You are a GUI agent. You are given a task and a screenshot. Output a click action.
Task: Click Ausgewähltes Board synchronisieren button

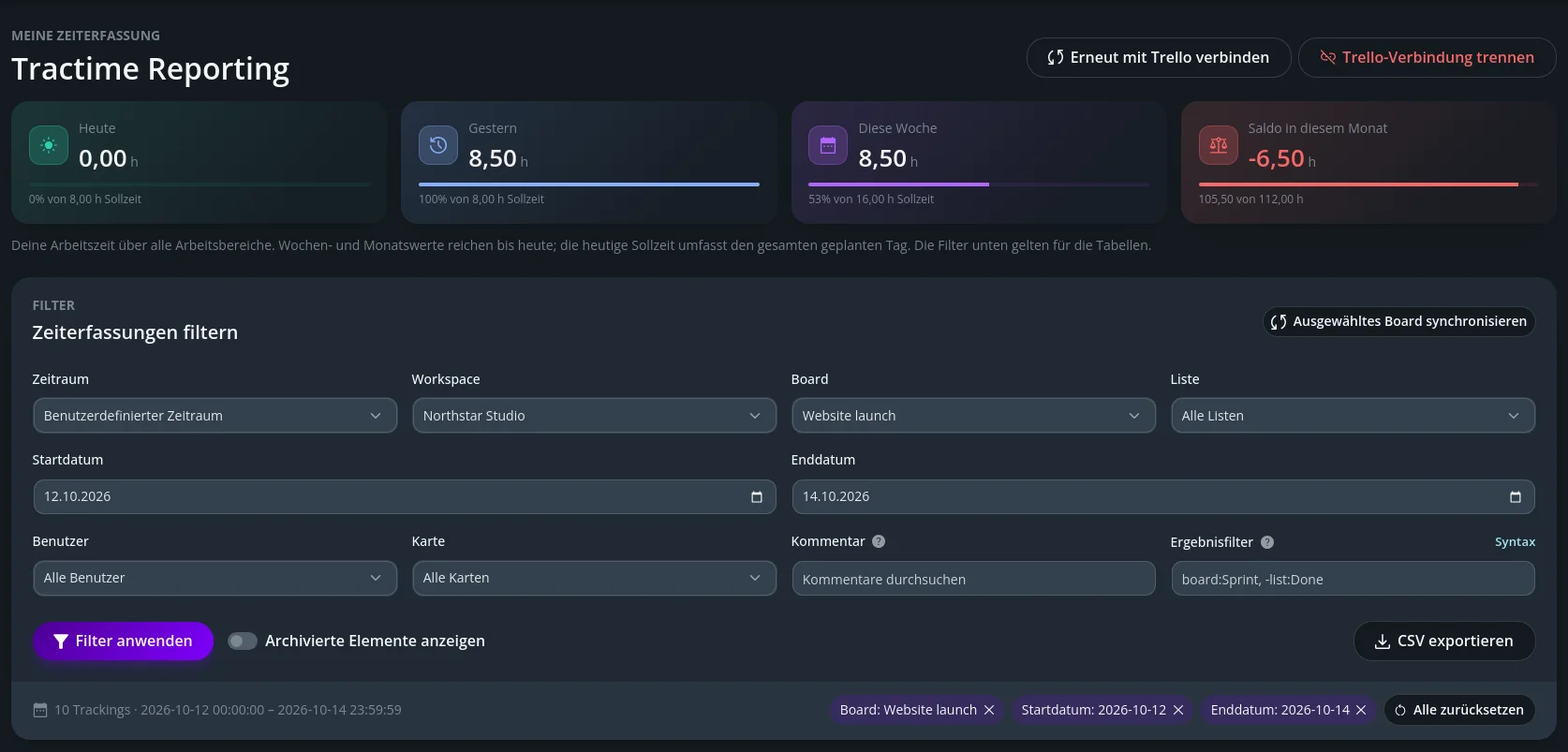point(1398,321)
